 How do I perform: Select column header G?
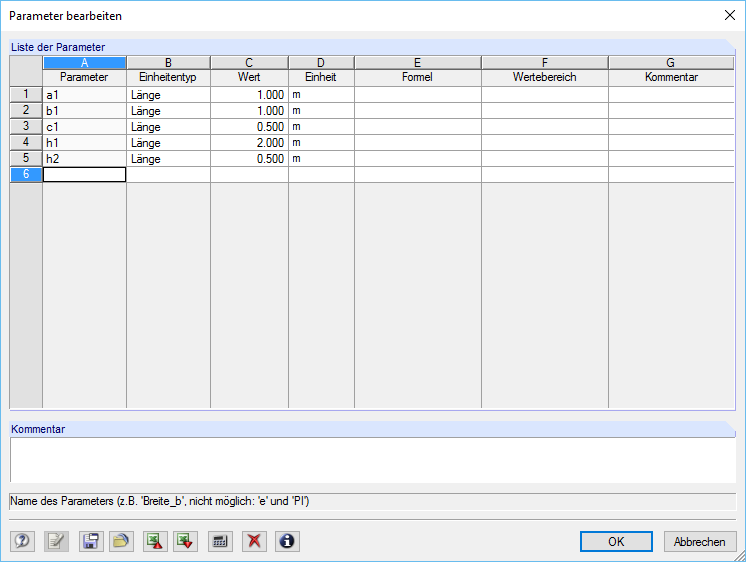tap(671, 63)
